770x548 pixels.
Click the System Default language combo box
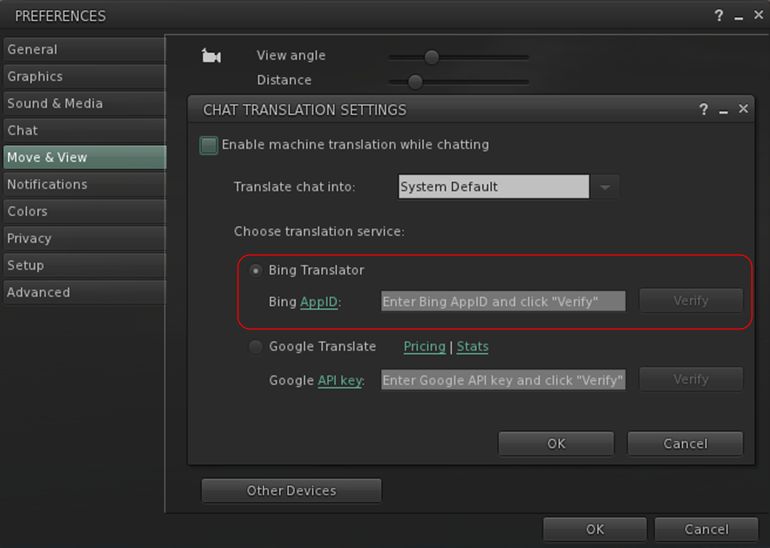pos(493,187)
